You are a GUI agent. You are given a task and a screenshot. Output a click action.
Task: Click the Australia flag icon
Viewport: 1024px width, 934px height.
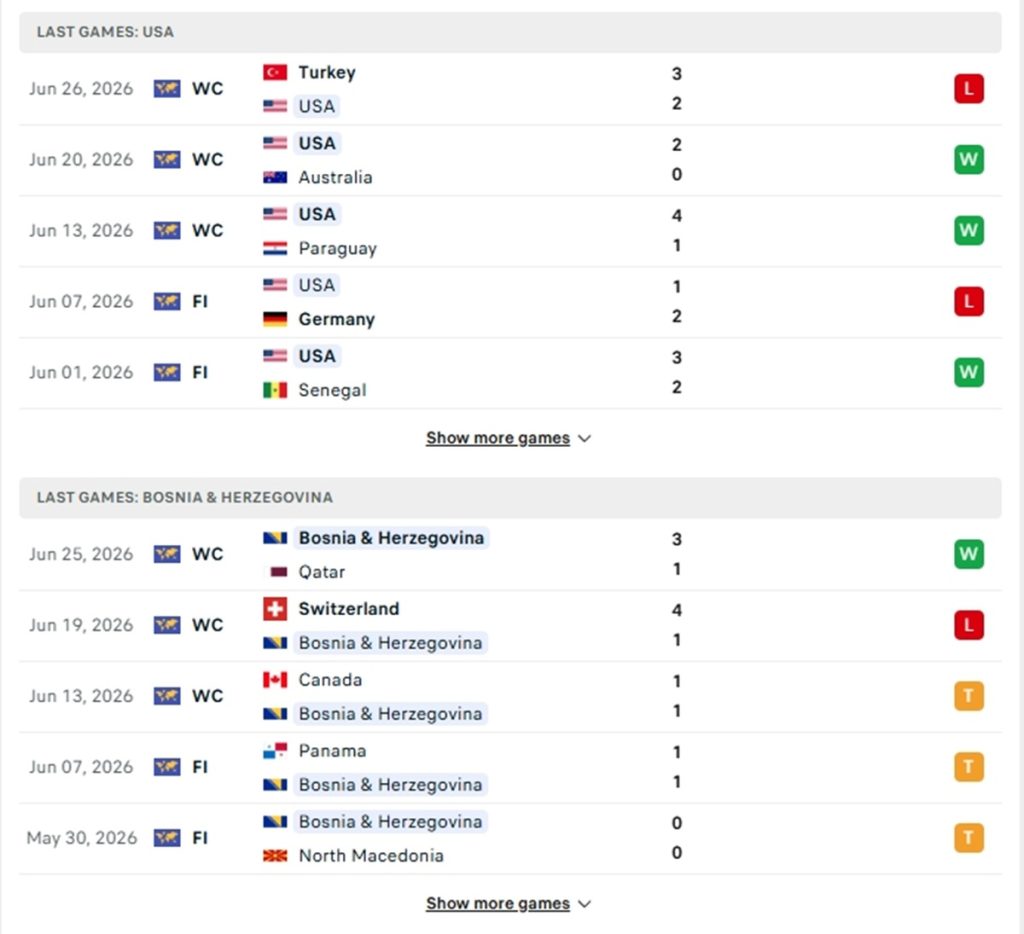coord(275,177)
